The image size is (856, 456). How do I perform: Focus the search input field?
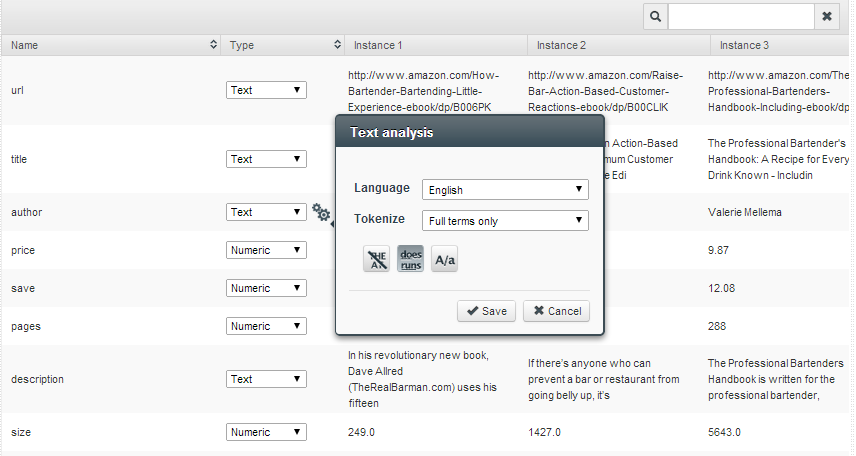tap(741, 17)
